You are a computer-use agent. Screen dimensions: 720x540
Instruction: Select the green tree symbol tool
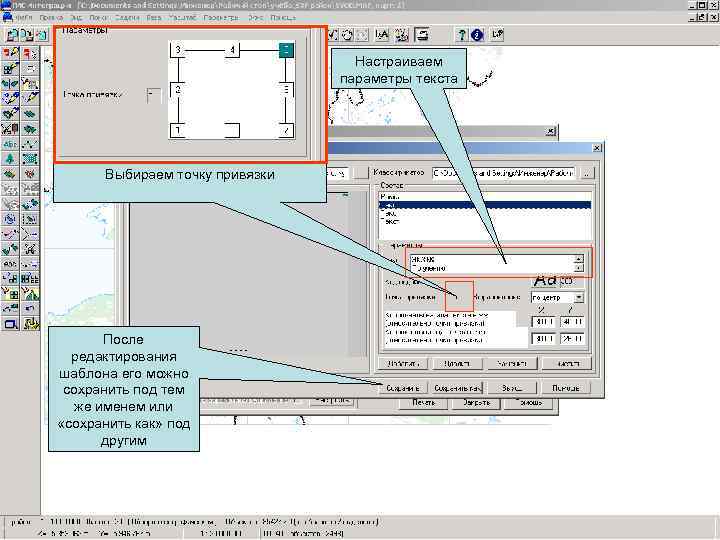pos(10,159)
